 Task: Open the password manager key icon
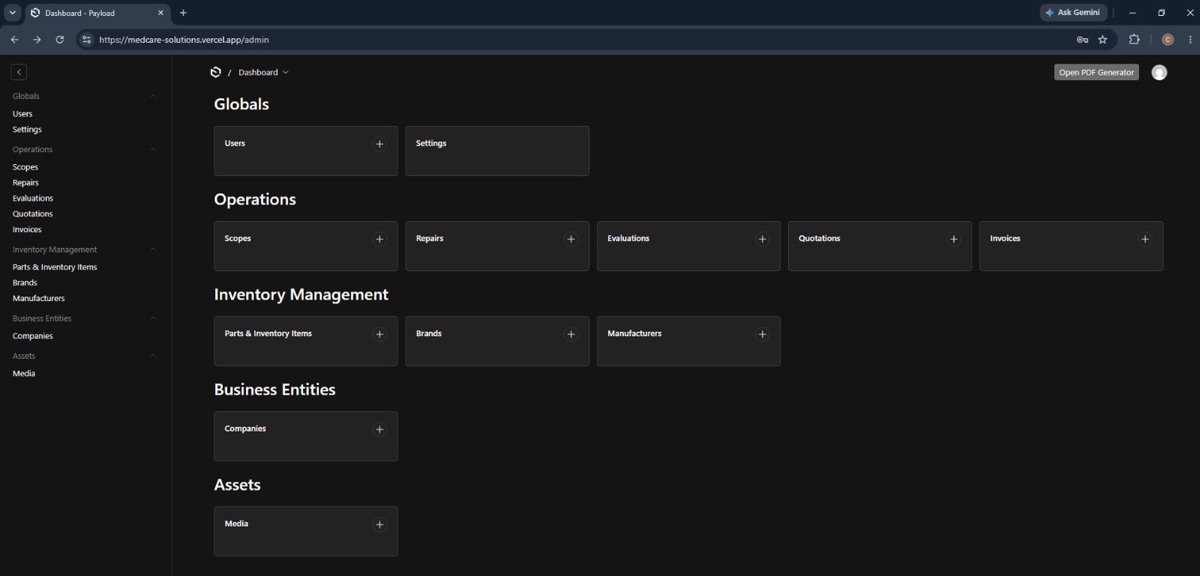1082,40
